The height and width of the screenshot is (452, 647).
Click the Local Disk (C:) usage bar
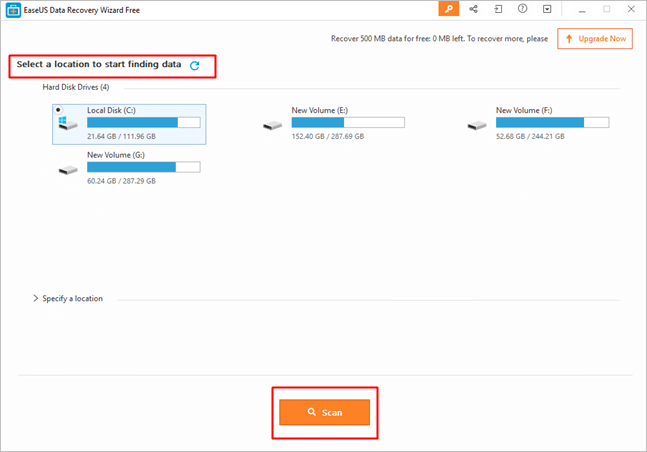pyautogui.click(x=143, y=122)
